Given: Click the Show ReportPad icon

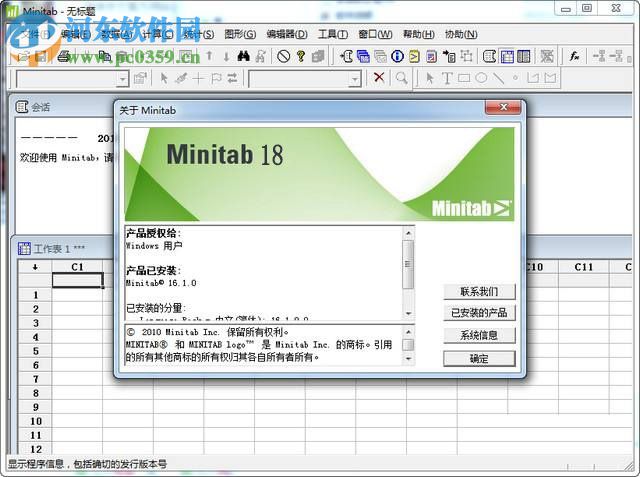Looking at the screenshot, I should pyautogui.click(x=431, y=56).
